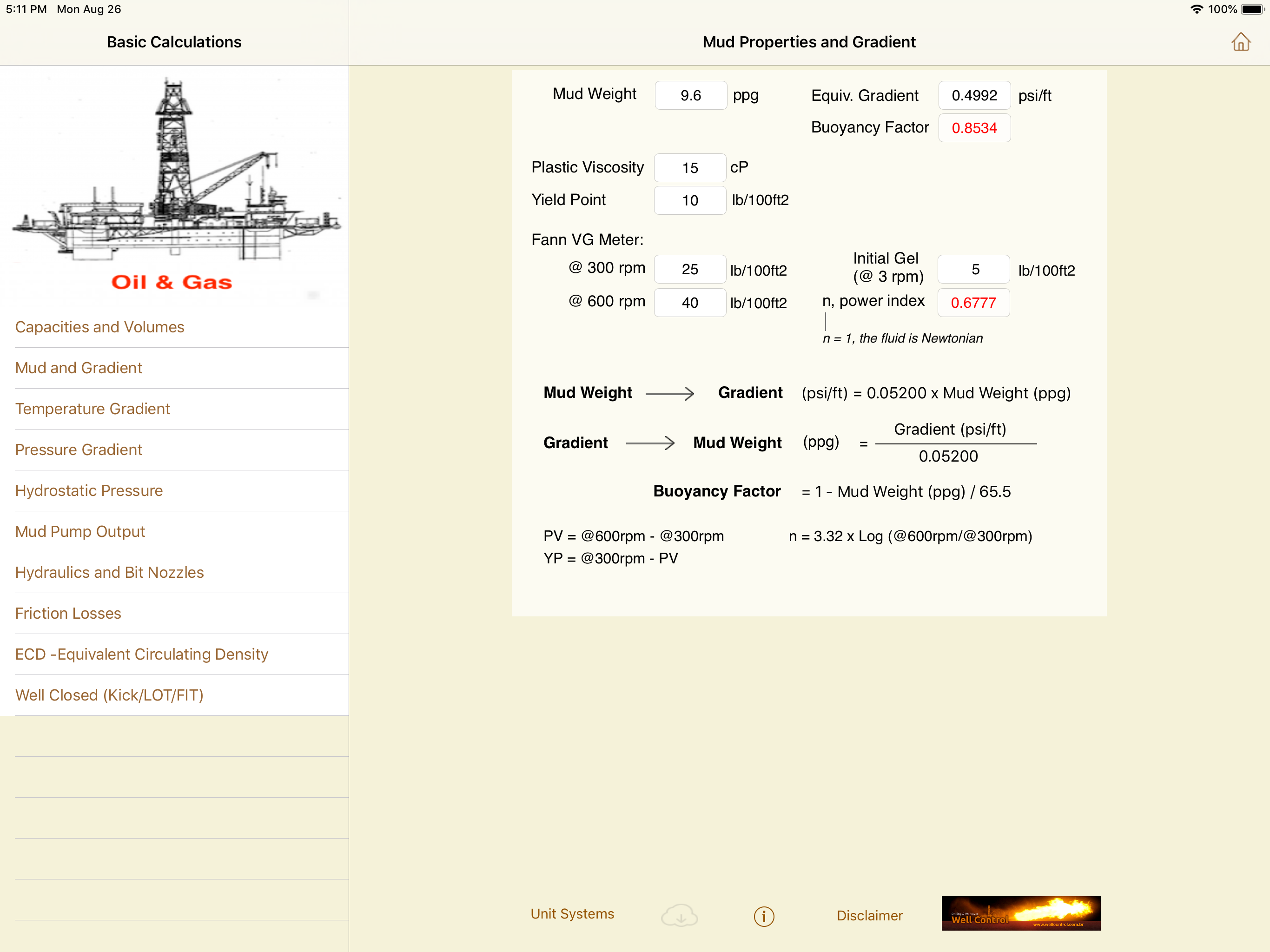Tap the home icon in top bar

(x=1240, y=42)
